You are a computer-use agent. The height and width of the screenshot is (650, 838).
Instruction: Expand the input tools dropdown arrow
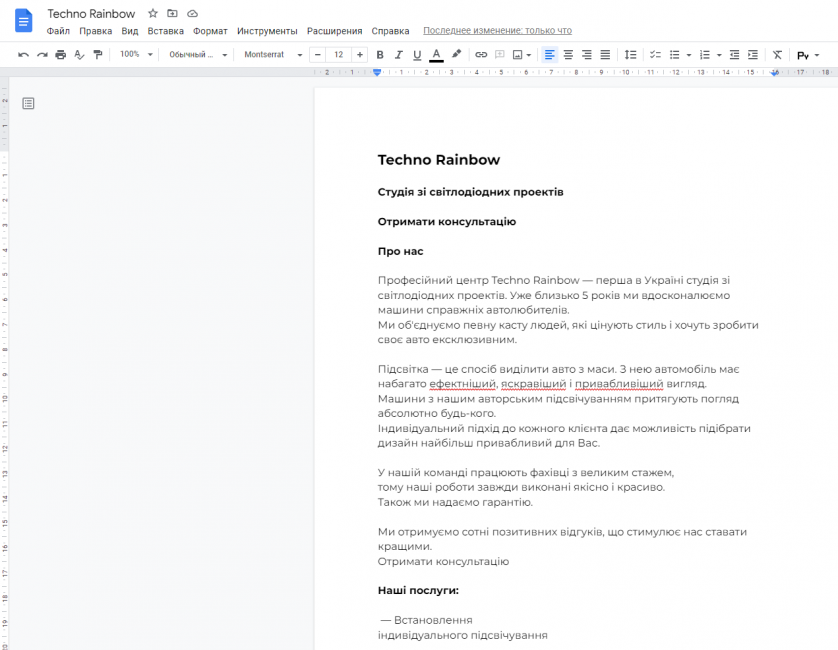pyautogui.click(x=817, y=55)
